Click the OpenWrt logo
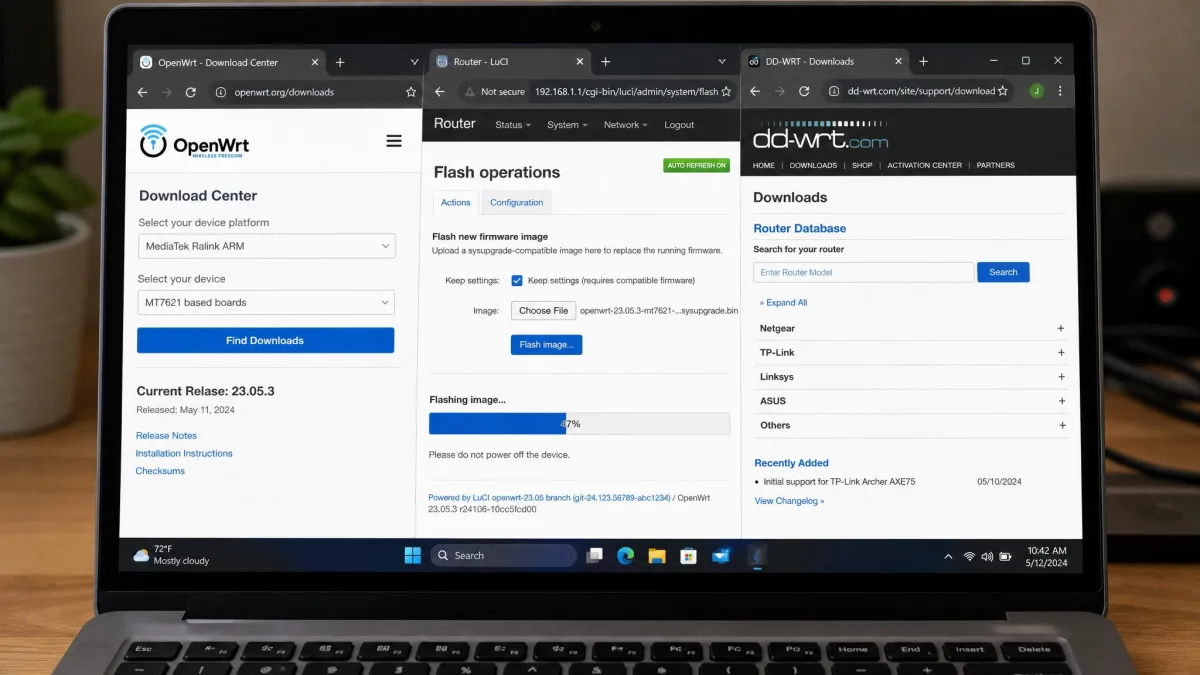The image size is (1200, 675). [194, 142]
